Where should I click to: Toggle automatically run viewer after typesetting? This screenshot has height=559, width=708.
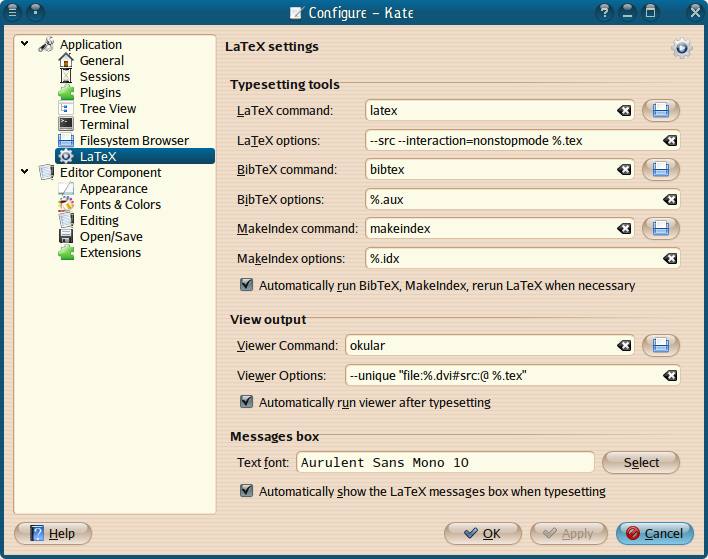point(247,402)
